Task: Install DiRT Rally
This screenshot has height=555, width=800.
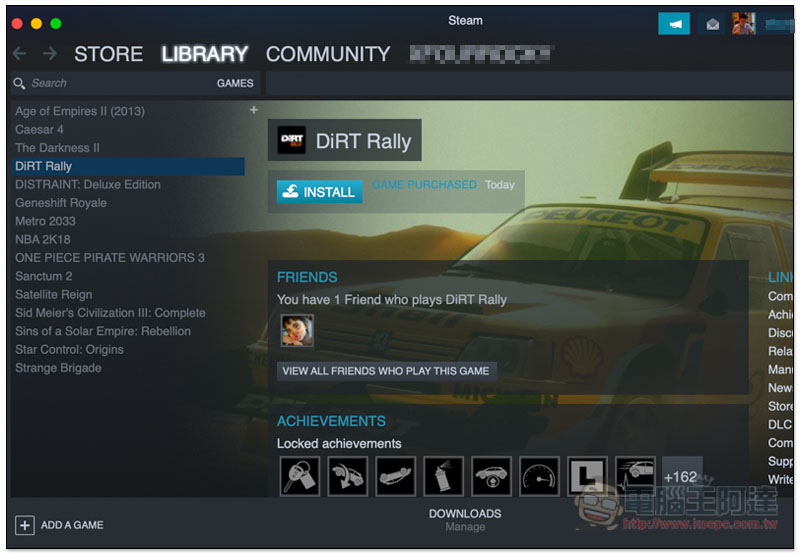Action: 319,192
